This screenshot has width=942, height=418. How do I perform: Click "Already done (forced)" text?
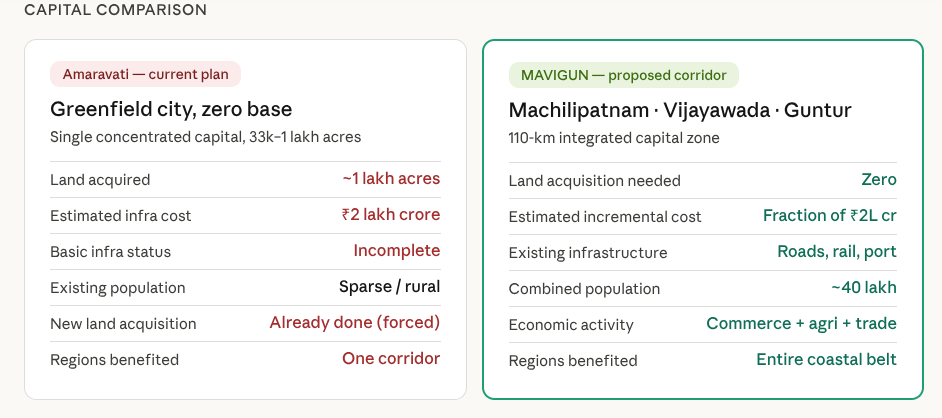pos(355,323)
